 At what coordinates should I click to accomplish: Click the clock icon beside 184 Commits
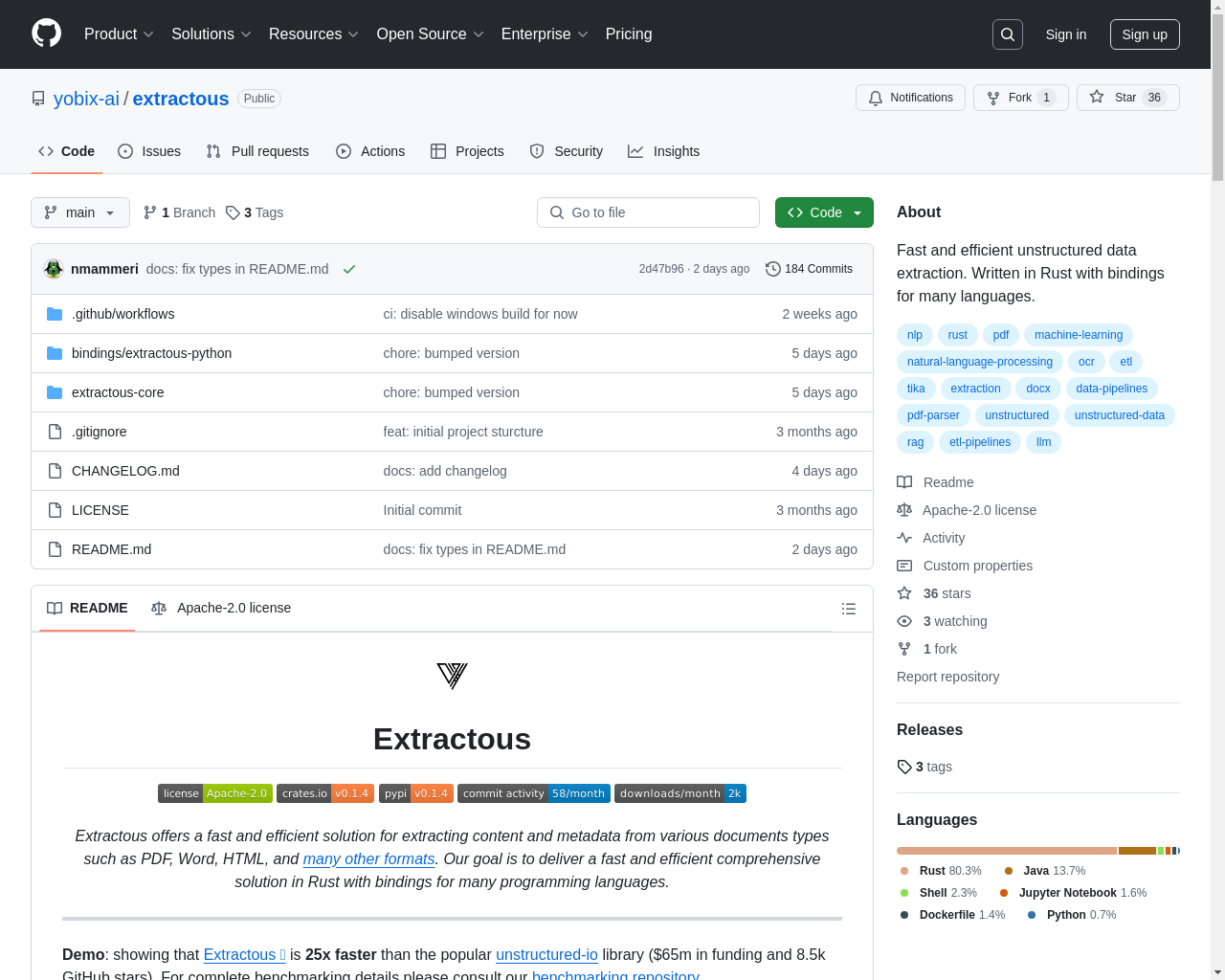pos(772,269)
